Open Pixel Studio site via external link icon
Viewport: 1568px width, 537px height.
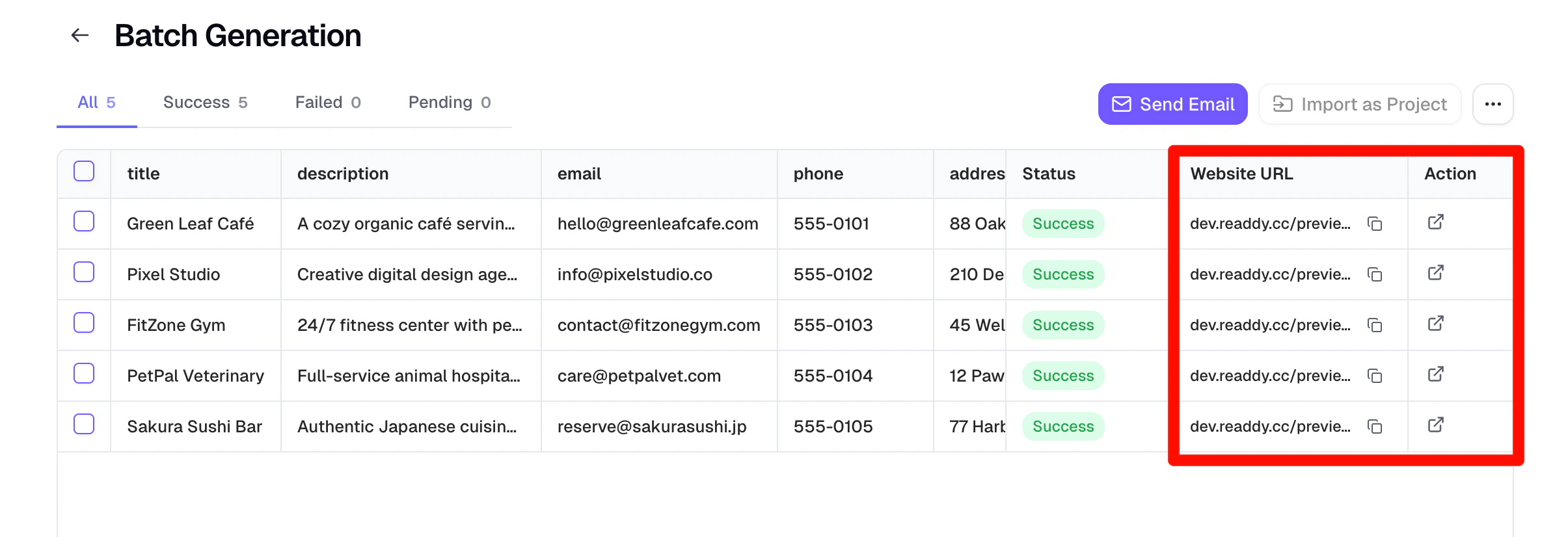[1435, 273]
